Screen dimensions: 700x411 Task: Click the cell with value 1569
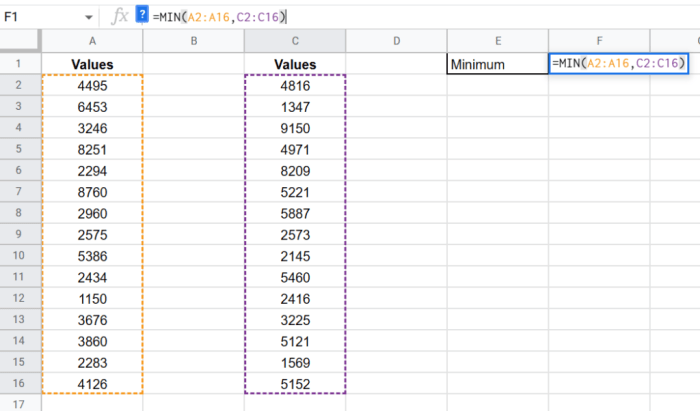295,362
